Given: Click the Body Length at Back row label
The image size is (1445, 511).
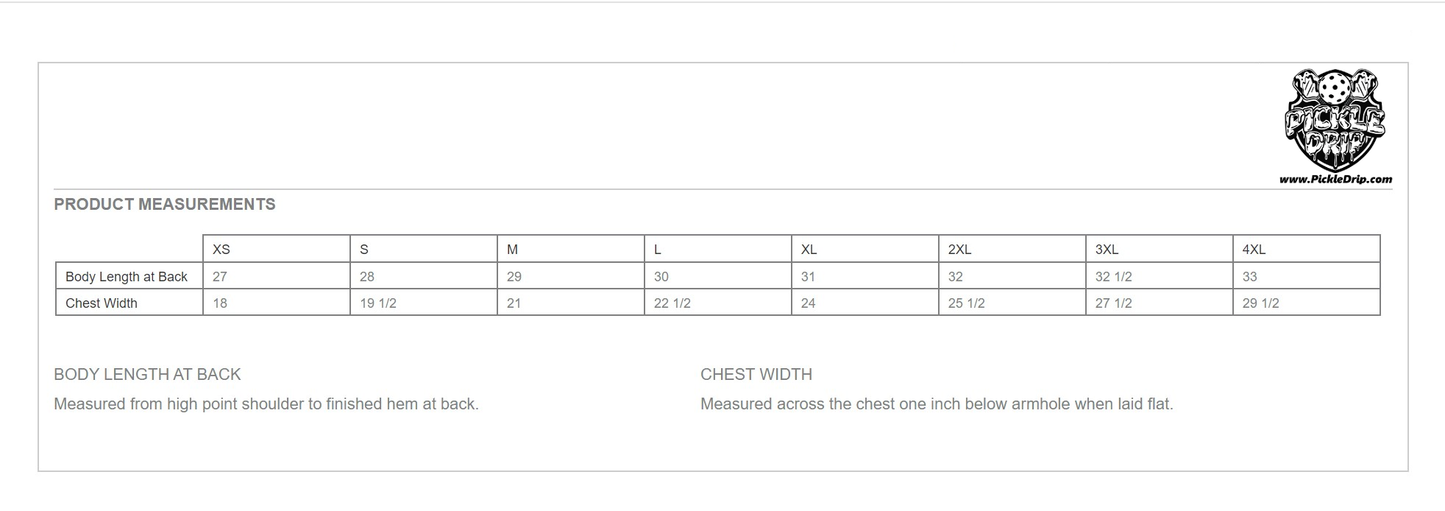Looking at the screenshot, I should click(127, 276).
